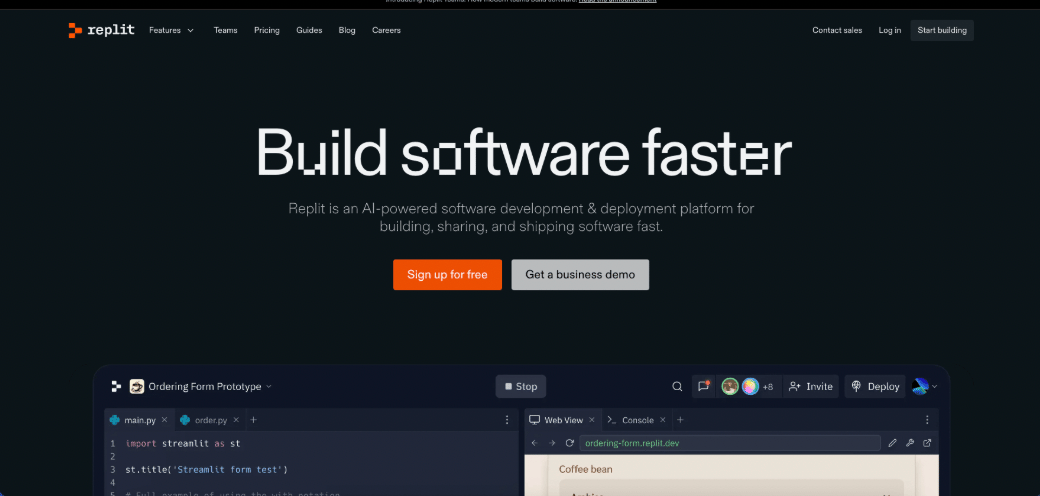Open editor pane three-dot menu
This screenshot has width=1040, height=496.
507,420
